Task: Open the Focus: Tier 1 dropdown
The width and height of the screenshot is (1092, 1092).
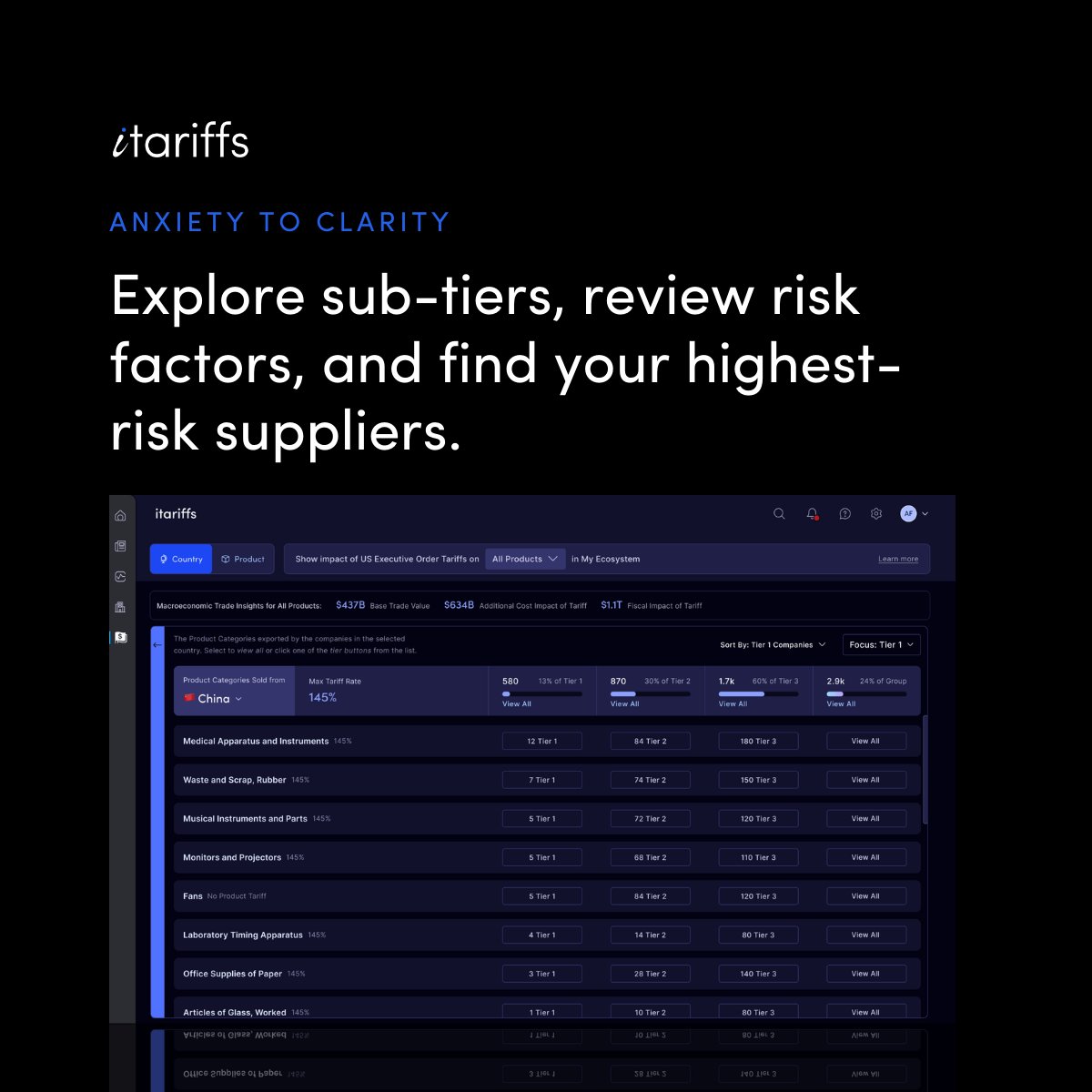Action: pos(881,645)
